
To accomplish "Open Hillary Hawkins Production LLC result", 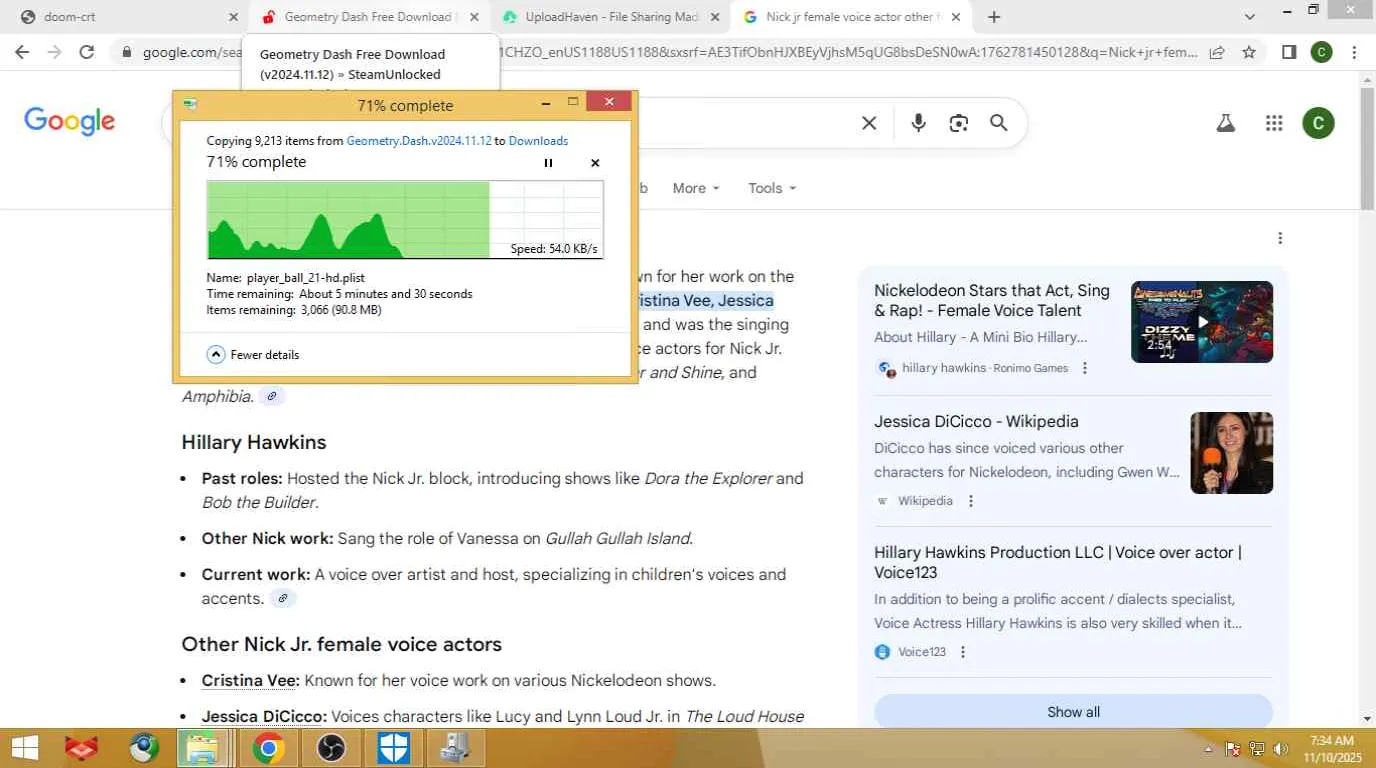I will pos(1058,562).
